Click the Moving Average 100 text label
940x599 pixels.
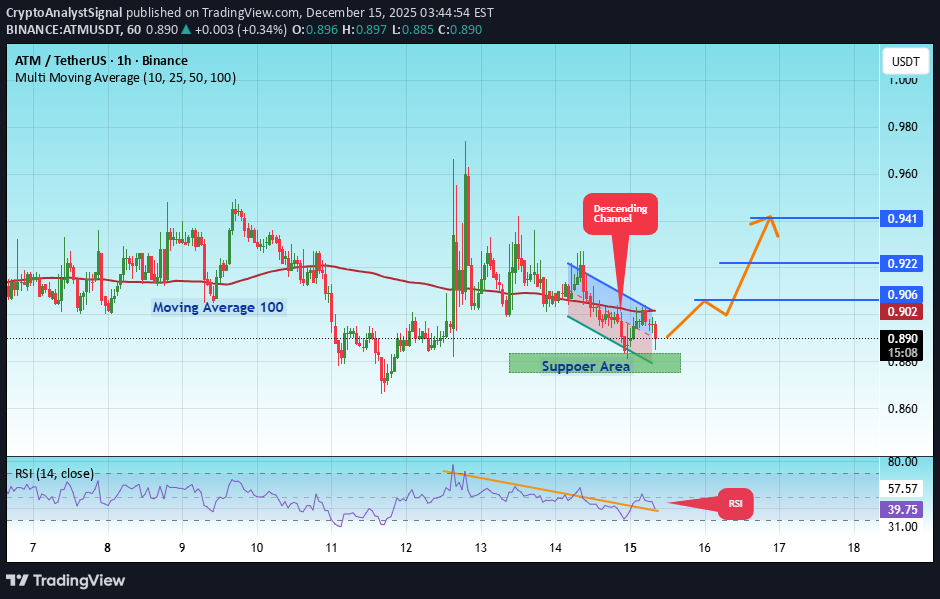point(217,307)
